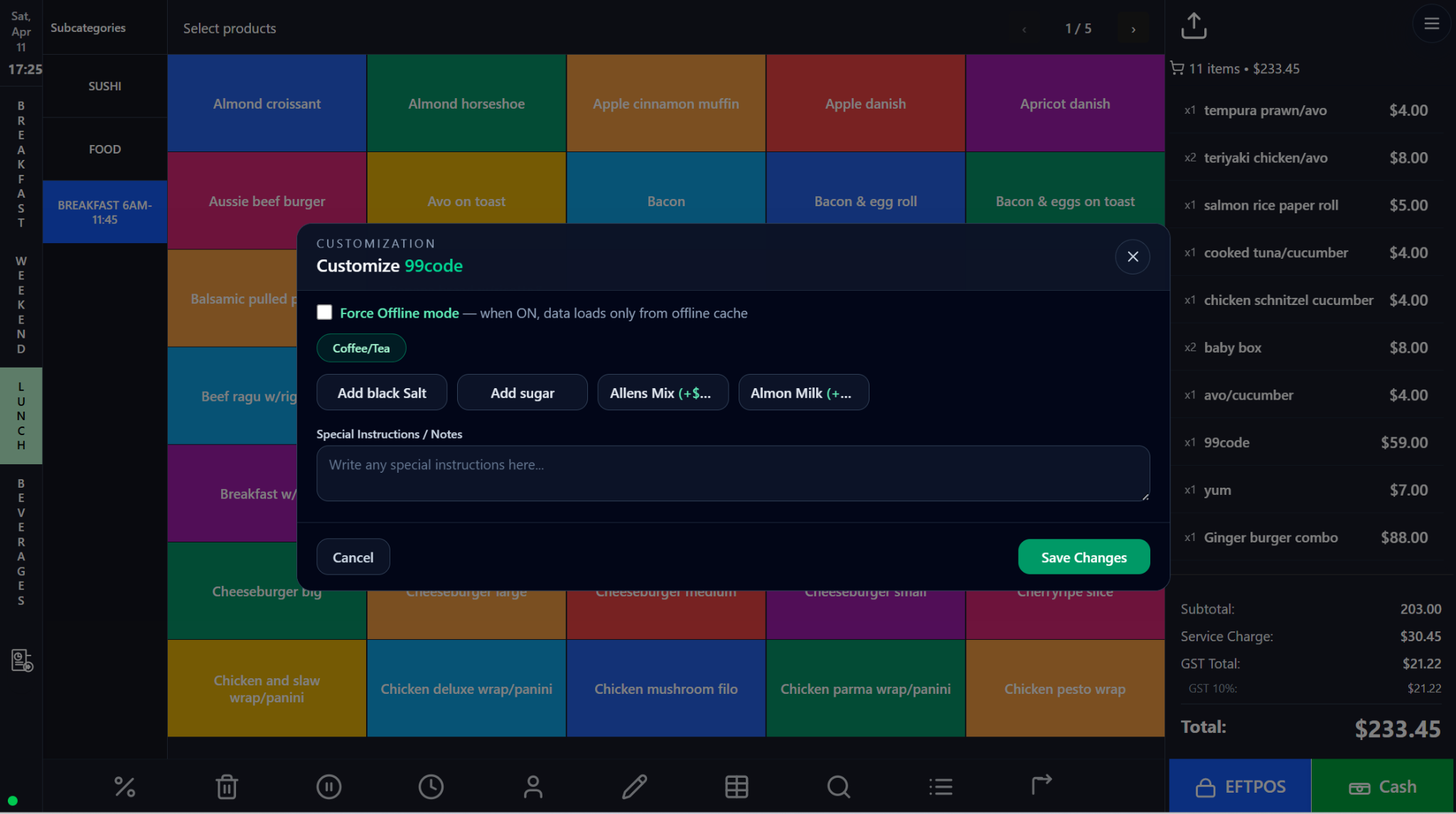Select cooked tuna/cucumber order line

(x=1306, y=252)
